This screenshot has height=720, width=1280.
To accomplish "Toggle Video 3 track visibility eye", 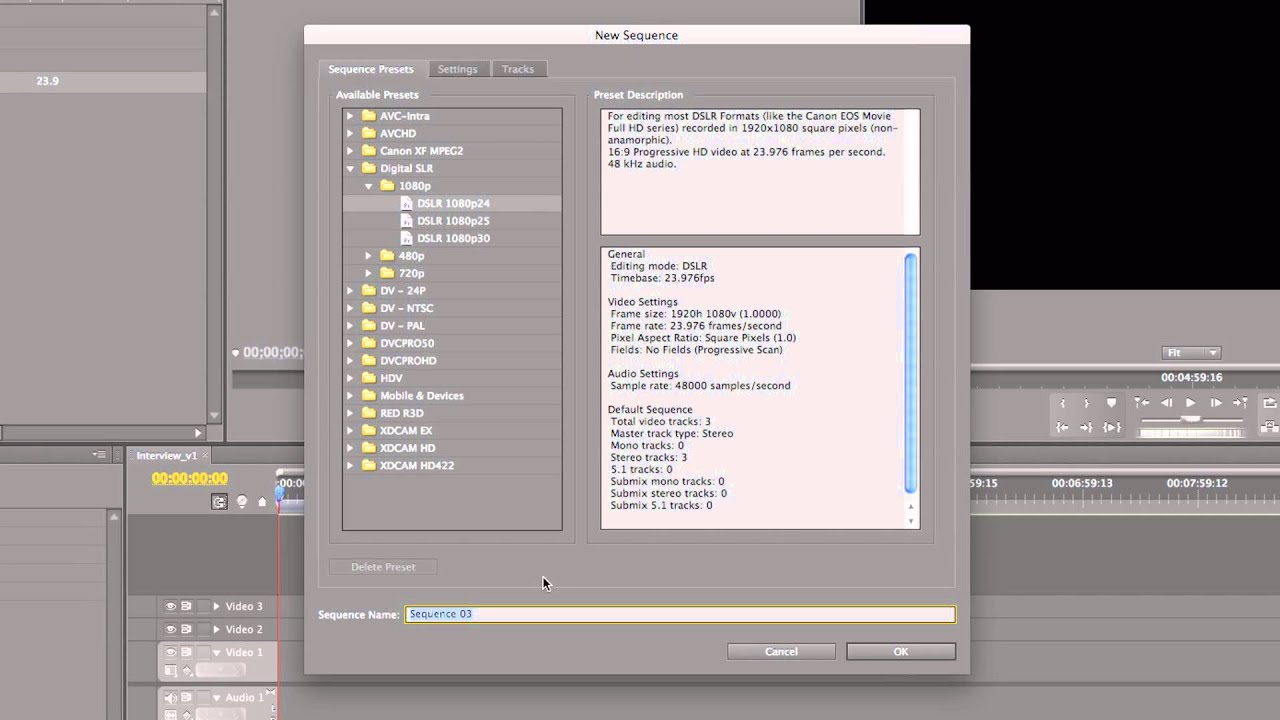I will (x=170, y=606).
